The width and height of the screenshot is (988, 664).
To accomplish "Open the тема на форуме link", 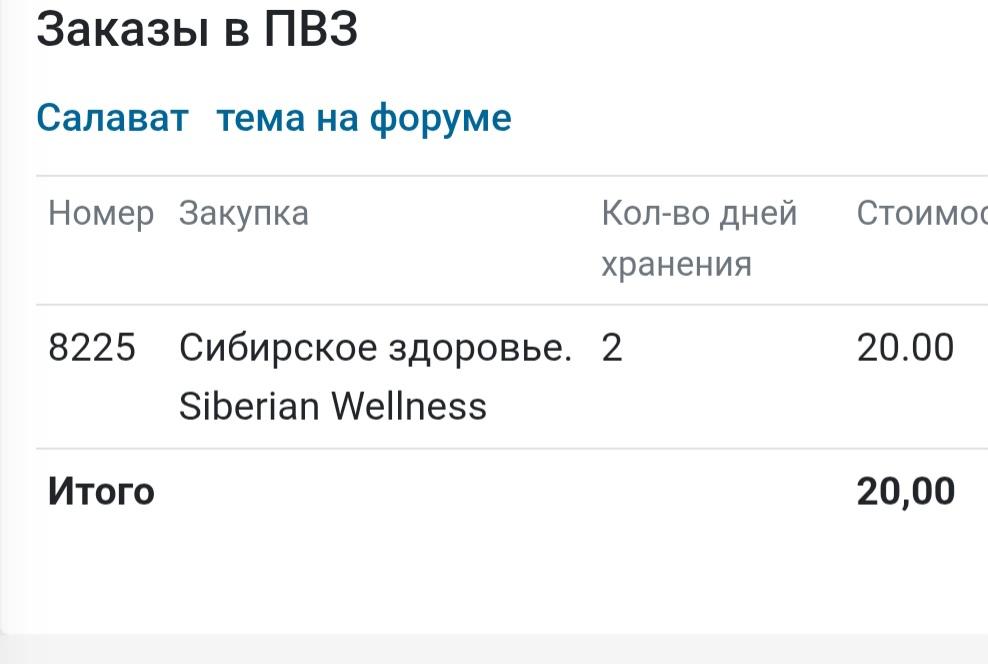I will pos(364,118).
